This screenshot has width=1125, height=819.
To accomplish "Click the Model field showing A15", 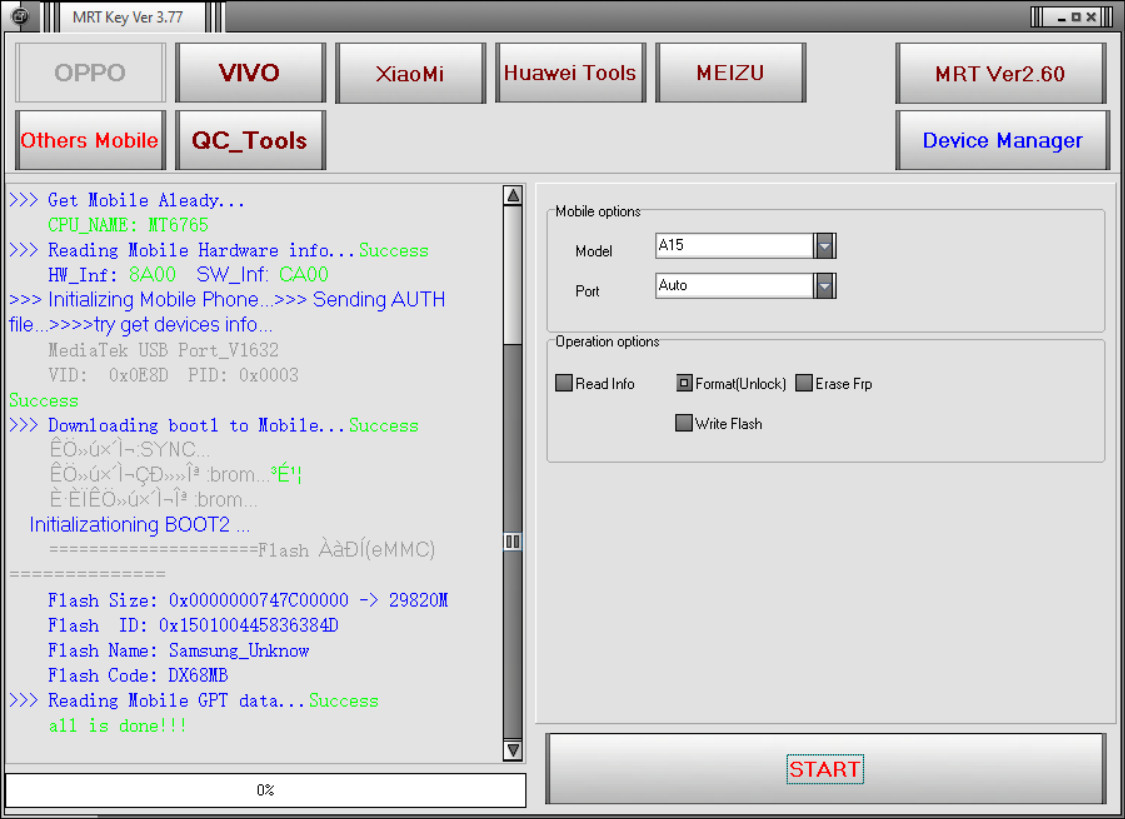I will coord(735,246).
